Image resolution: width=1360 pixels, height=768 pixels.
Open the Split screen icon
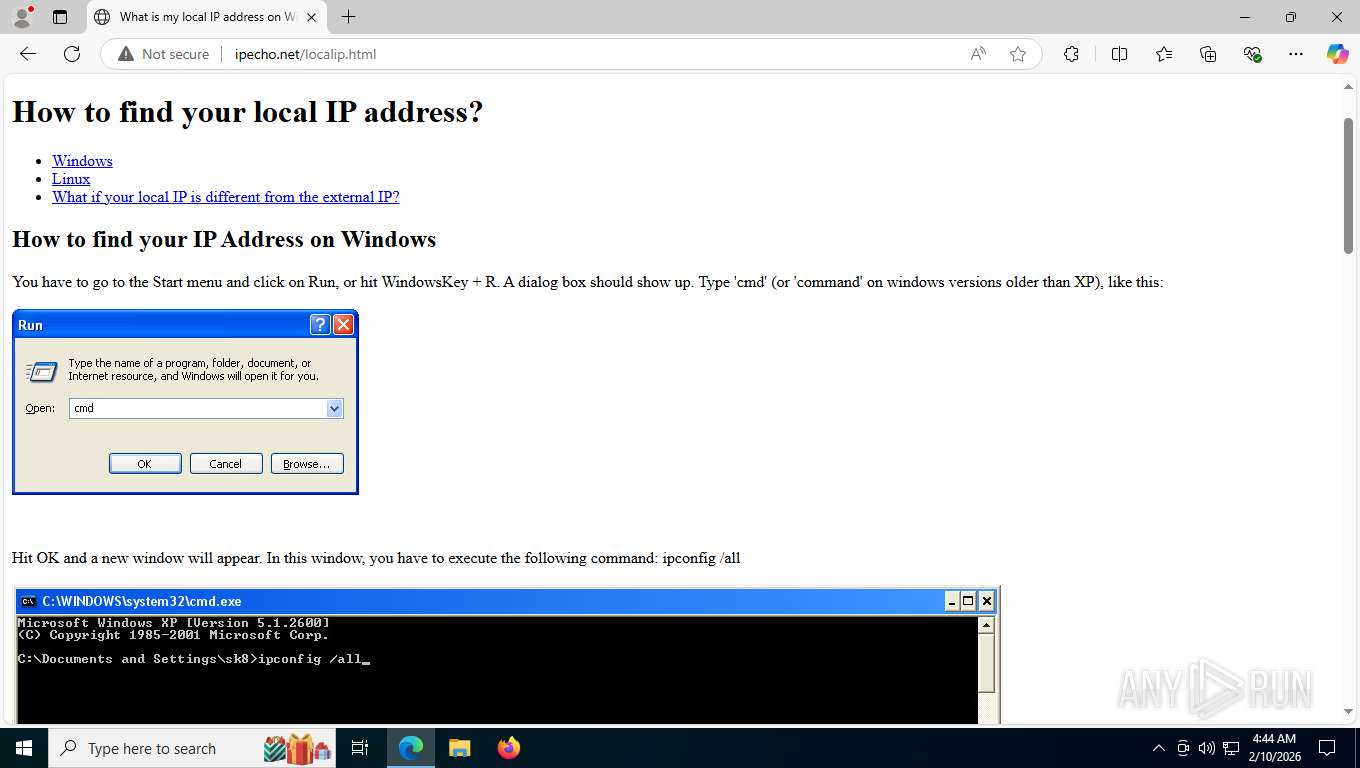1119,54
